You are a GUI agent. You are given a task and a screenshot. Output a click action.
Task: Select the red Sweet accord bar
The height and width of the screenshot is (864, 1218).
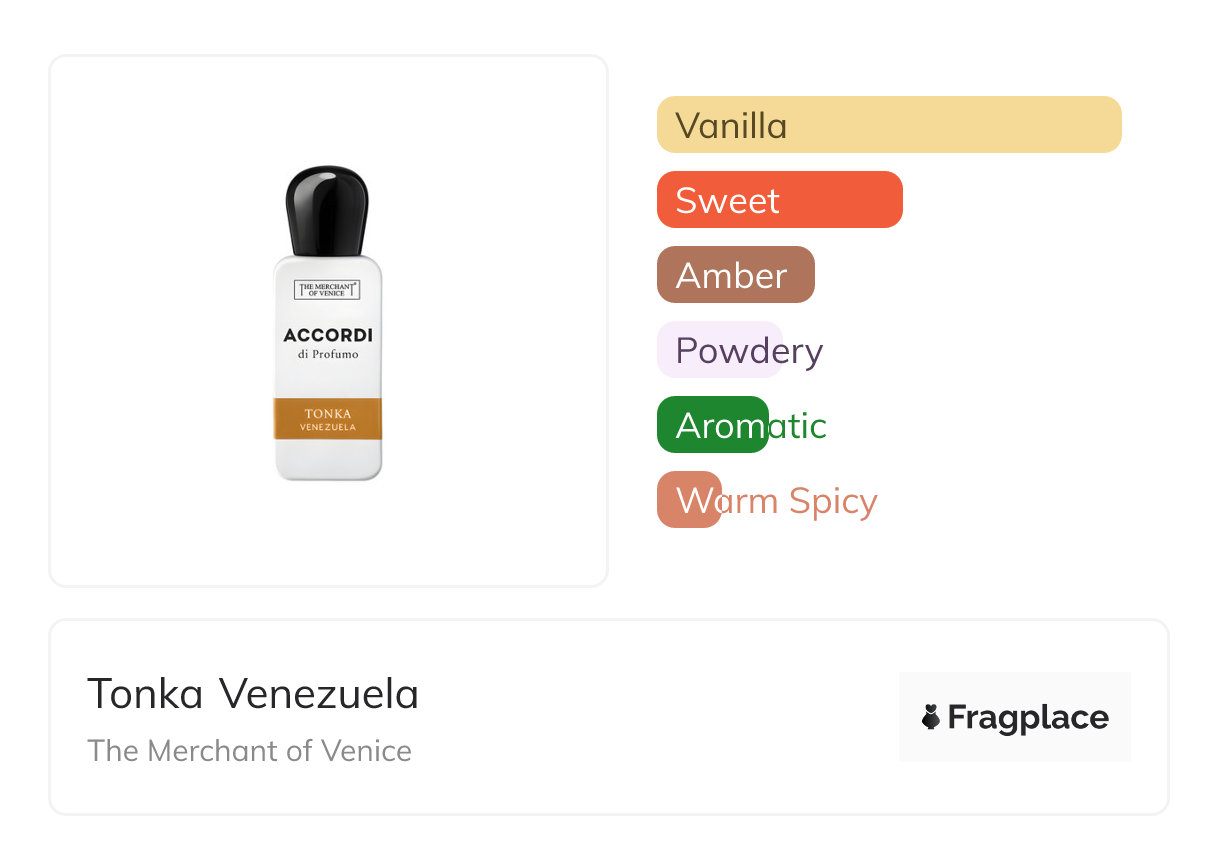pos(779,200)
